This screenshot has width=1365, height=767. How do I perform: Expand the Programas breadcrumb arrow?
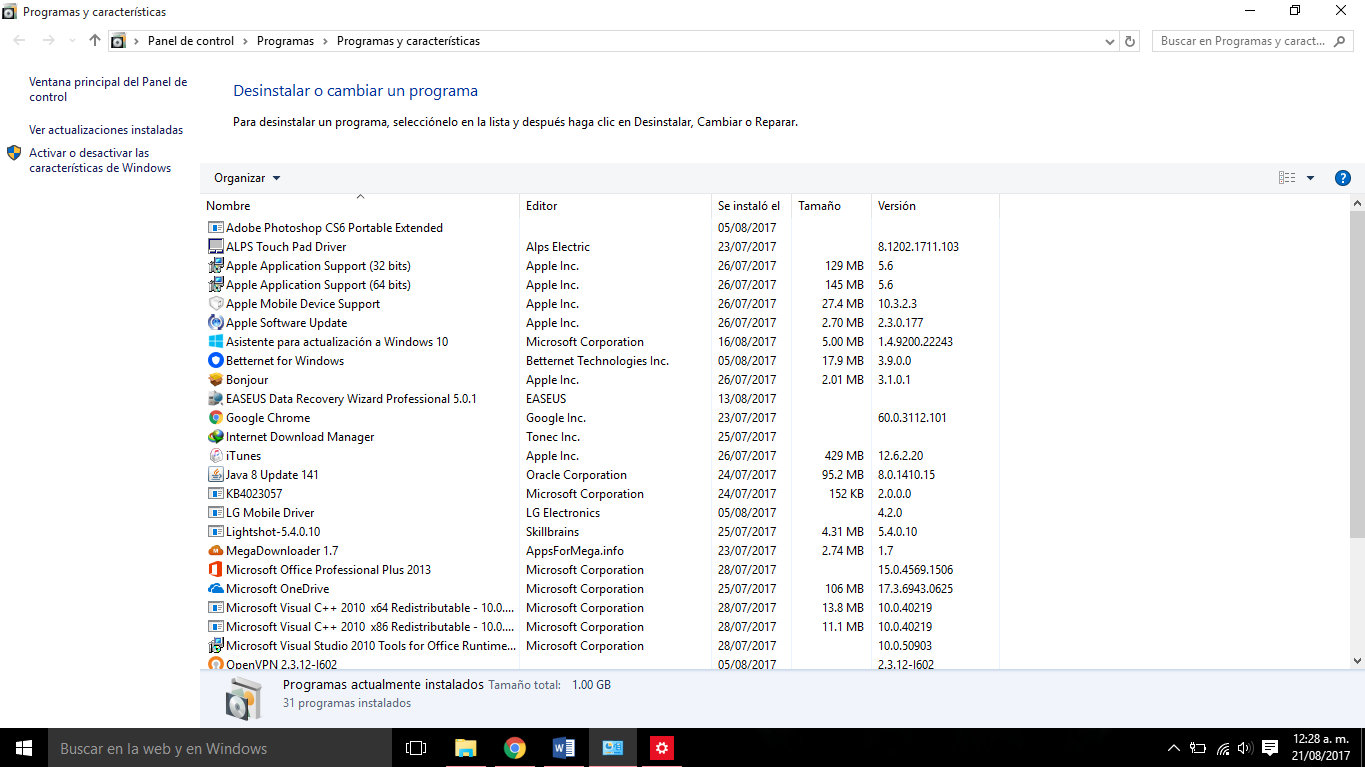tap(325, 41)
